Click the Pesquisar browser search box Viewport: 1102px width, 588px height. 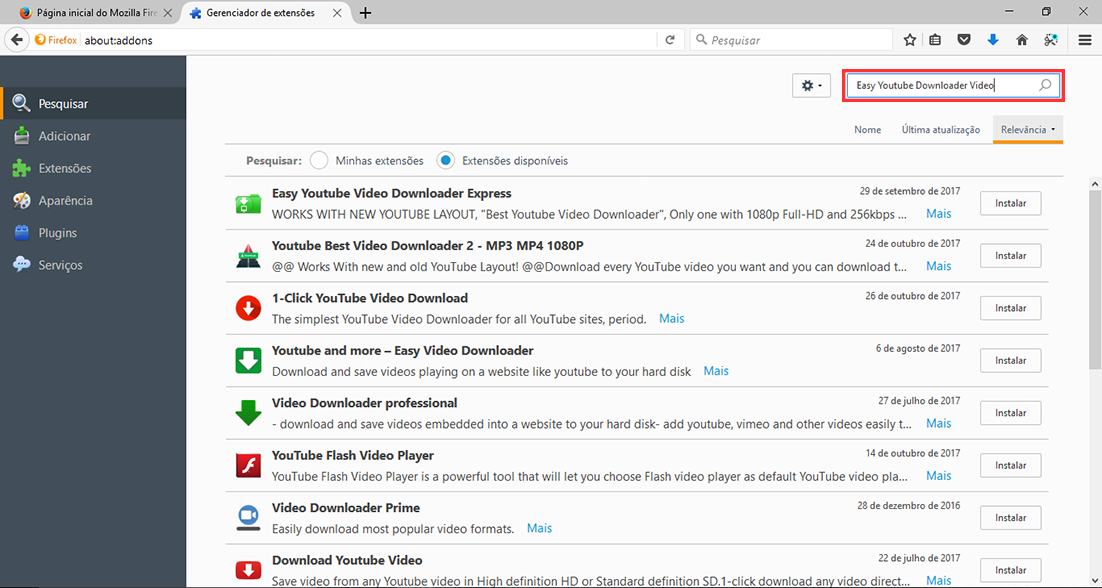(x=791, y=41)
